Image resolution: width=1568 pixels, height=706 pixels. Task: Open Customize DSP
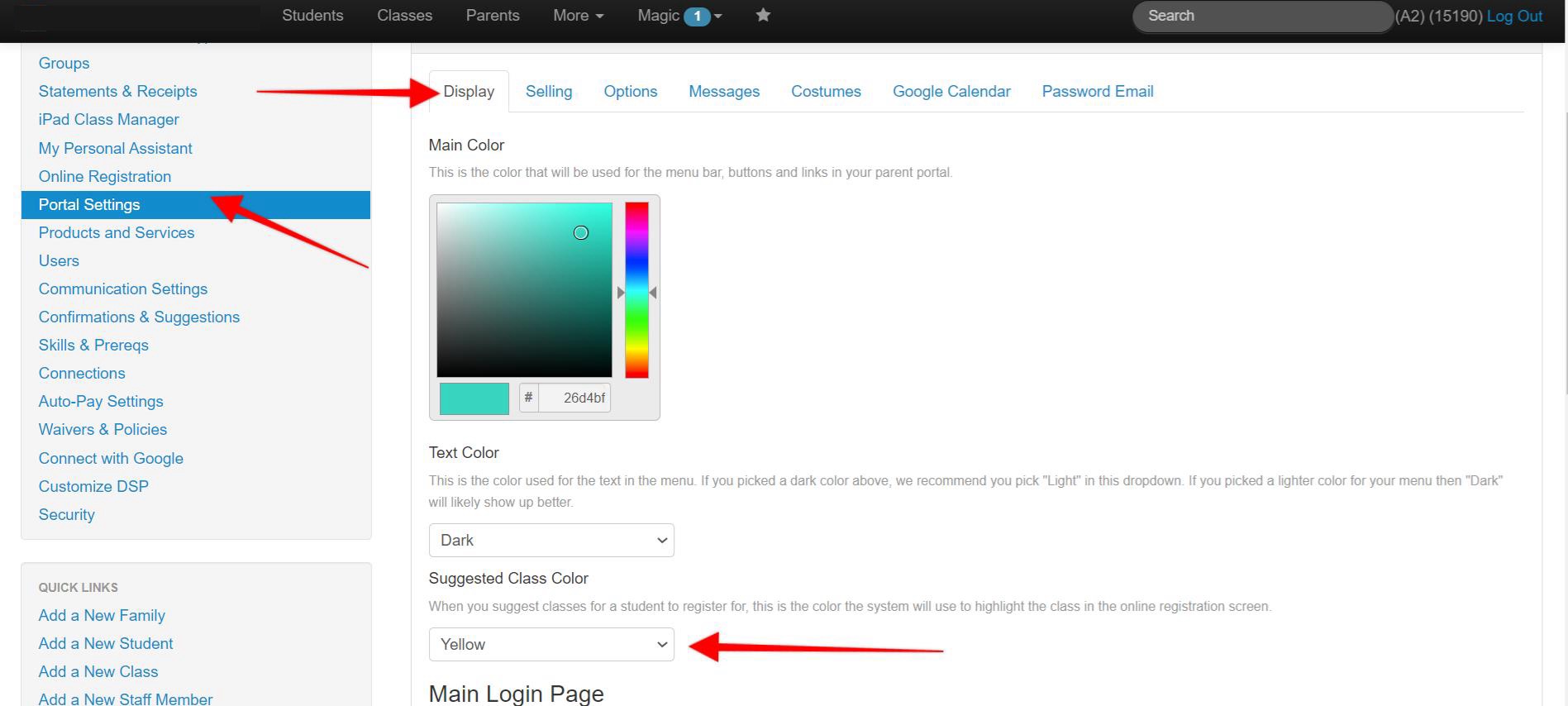93,487
